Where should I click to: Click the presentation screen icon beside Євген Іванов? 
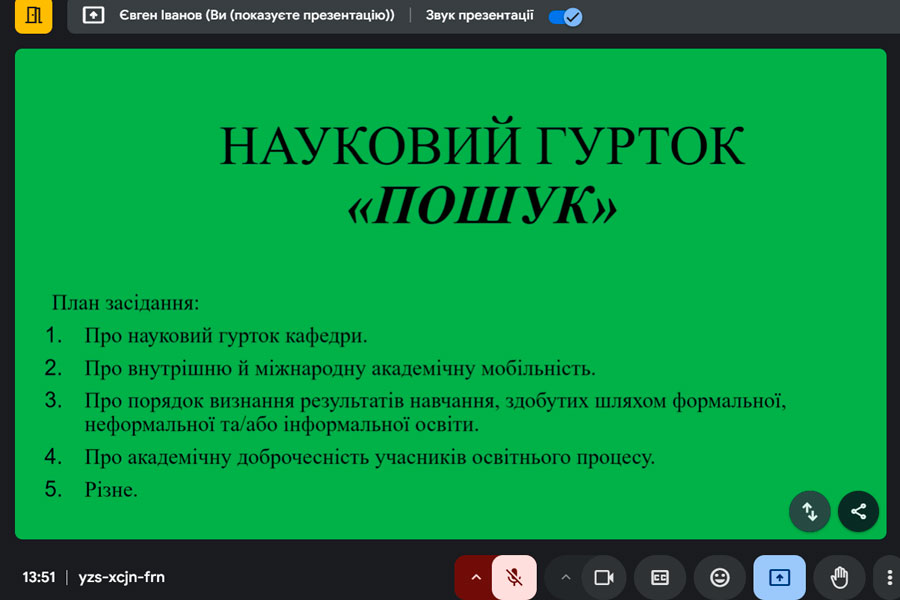click(93, 16)
